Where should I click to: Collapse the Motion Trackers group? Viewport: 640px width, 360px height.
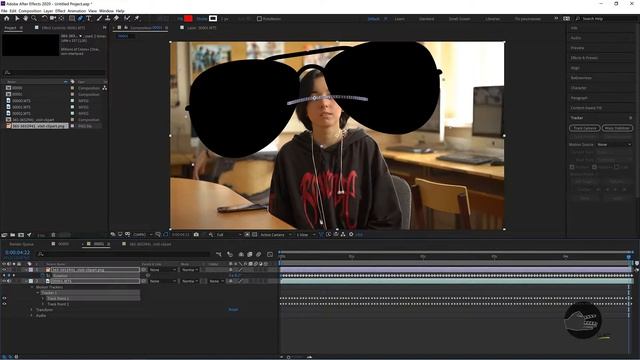pyautogui.click(x=32, y=287)
